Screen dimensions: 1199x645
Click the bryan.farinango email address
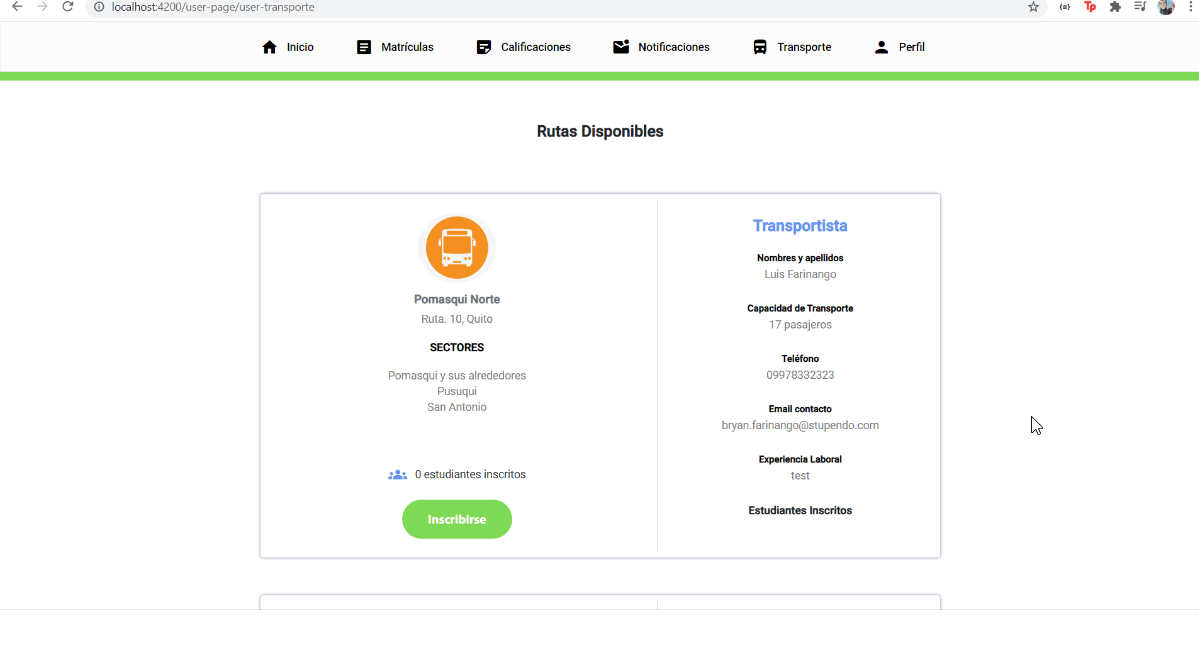tap(800, 424)
